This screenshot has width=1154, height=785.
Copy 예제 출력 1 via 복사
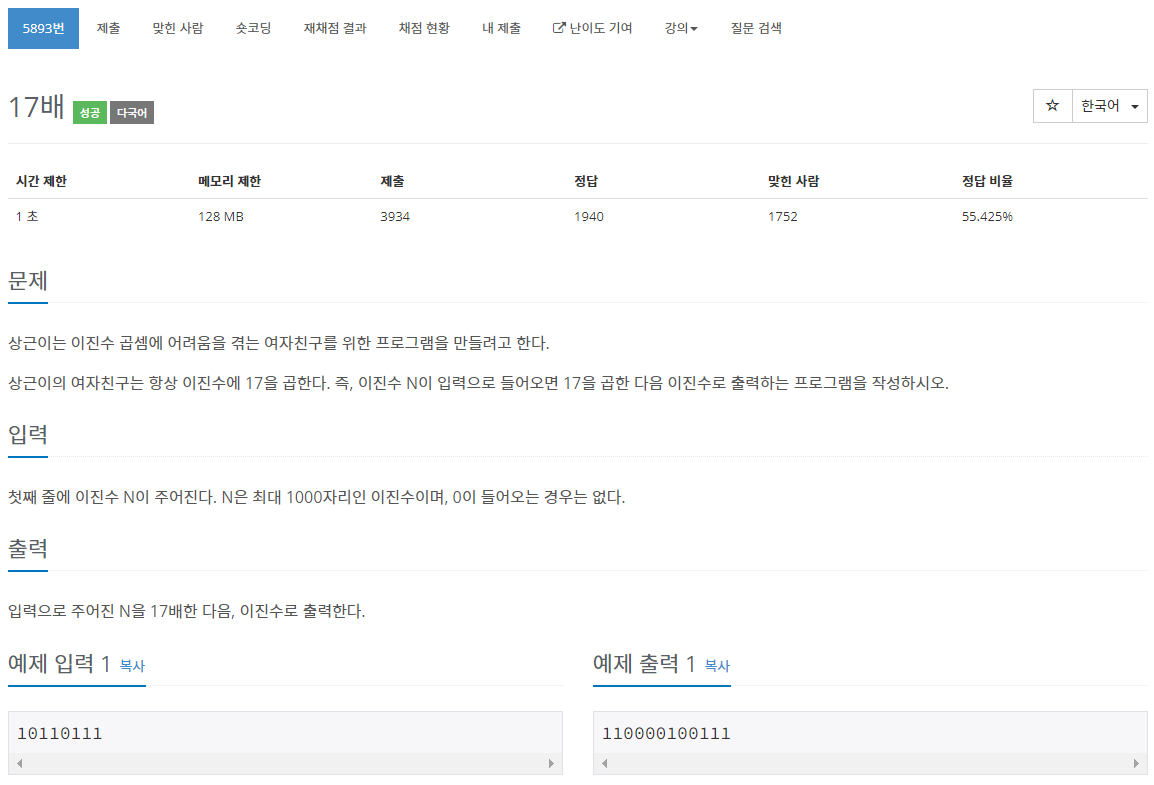click(718, 666)
